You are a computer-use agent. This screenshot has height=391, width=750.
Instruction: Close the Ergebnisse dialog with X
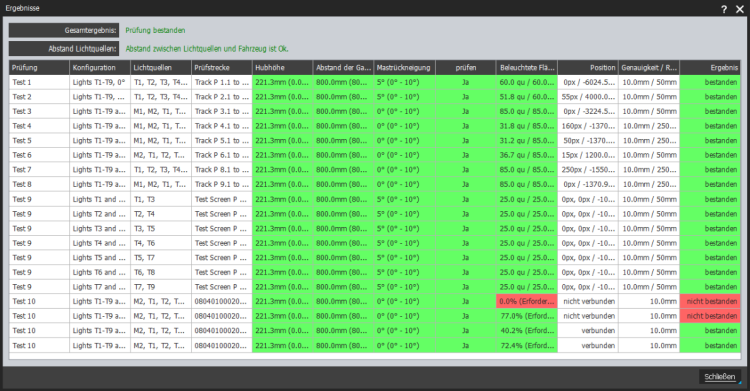(739, 9)
